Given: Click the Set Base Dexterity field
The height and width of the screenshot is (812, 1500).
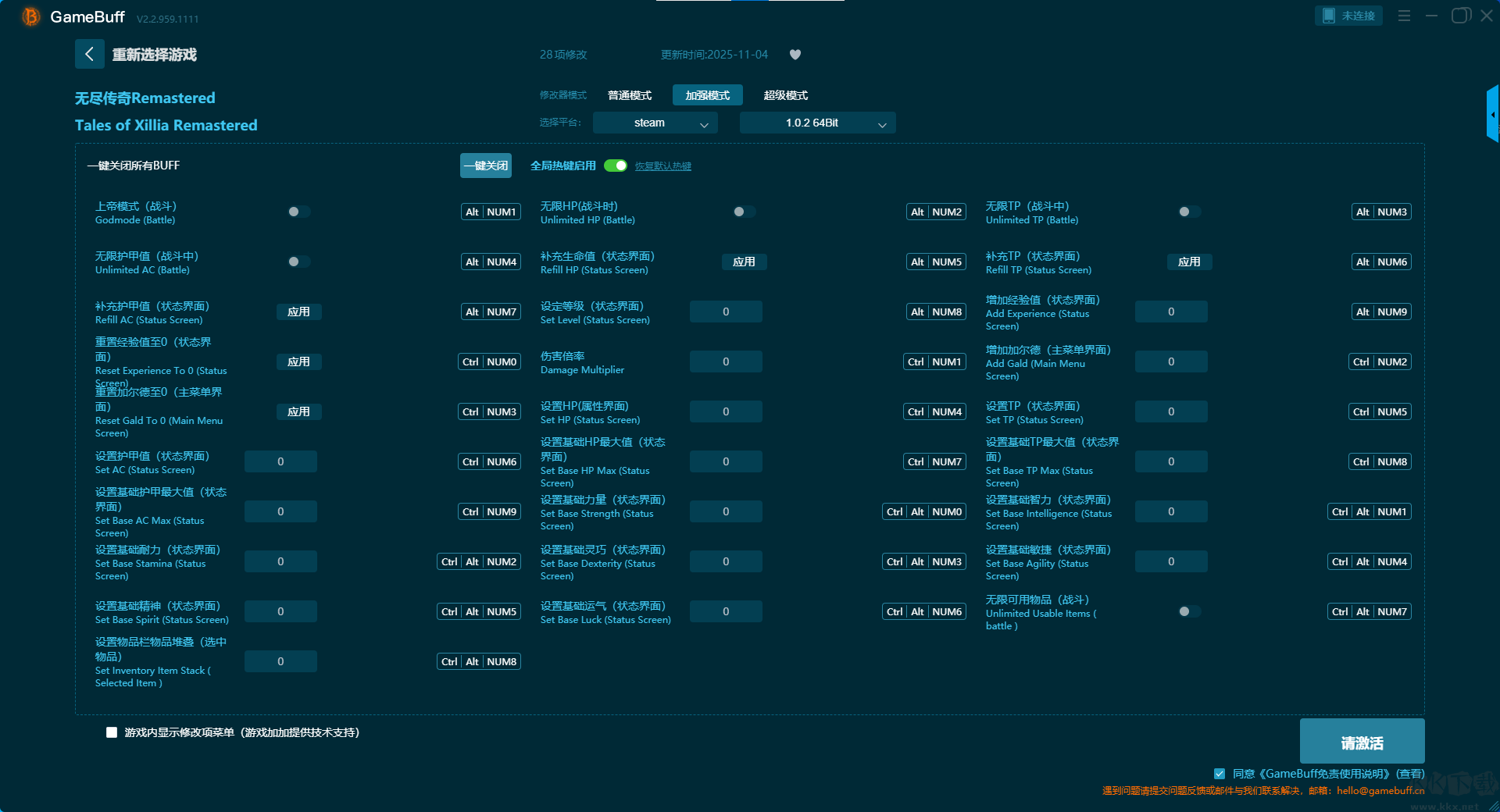Looking at the screenshot, I should [726, 561].
